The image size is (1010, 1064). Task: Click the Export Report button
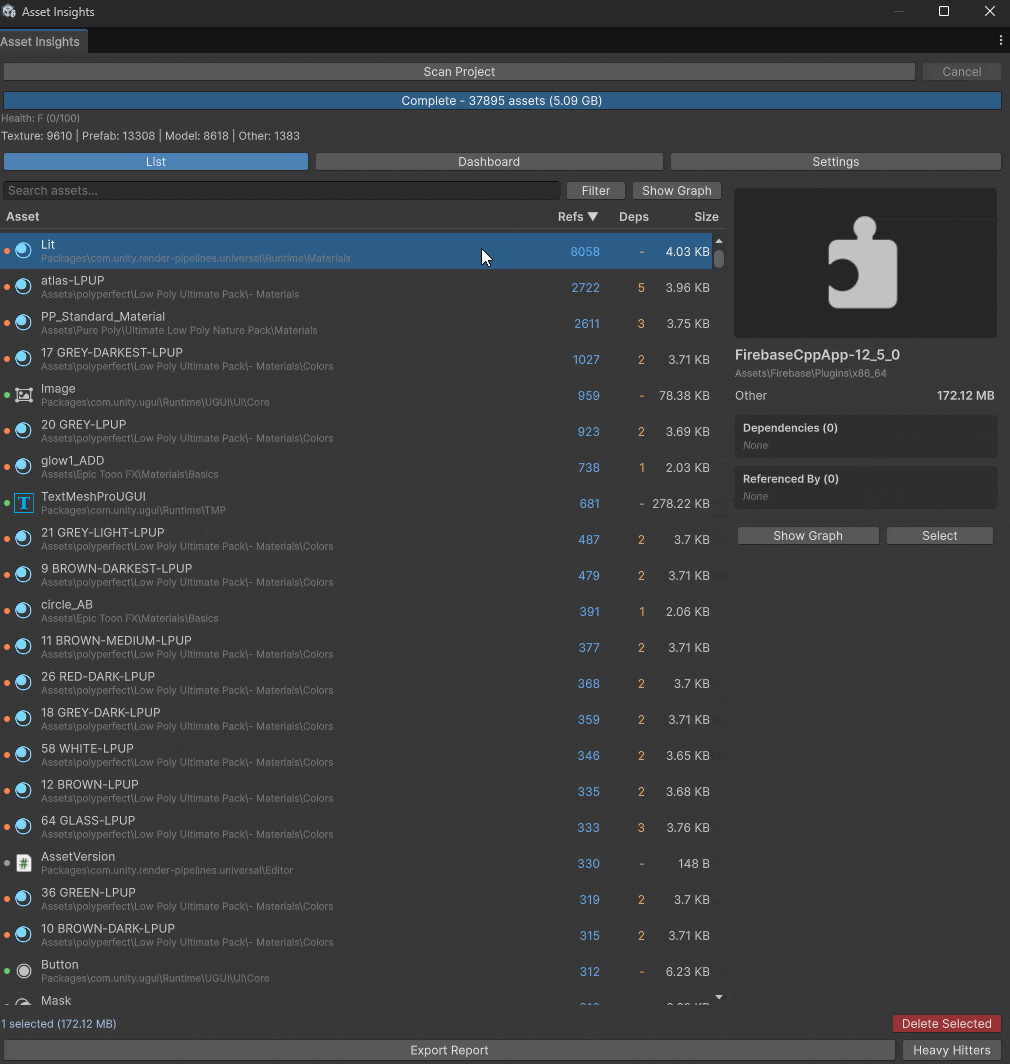(449, 1050)
